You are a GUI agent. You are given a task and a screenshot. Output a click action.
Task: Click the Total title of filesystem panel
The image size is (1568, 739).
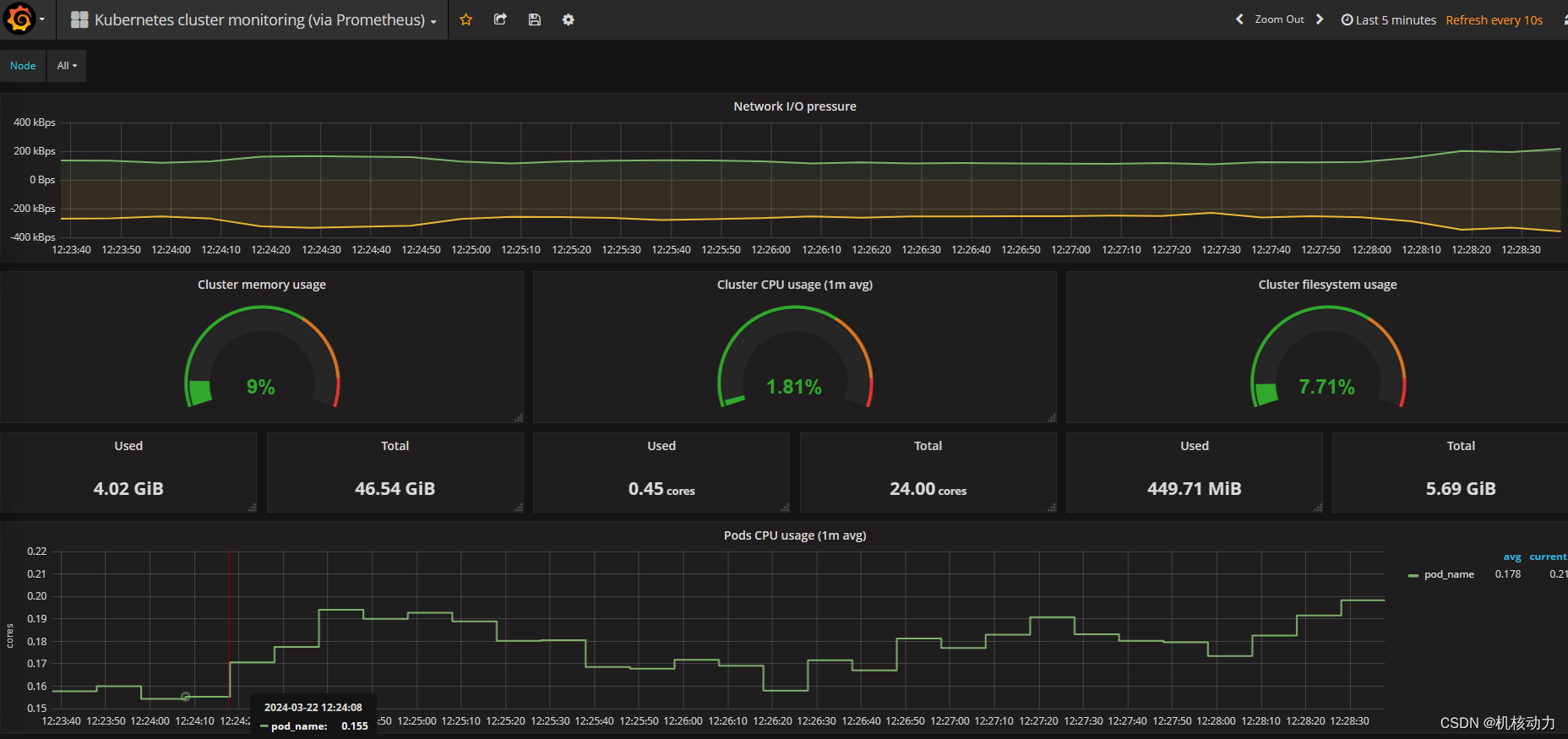(x=1461, y=446)
